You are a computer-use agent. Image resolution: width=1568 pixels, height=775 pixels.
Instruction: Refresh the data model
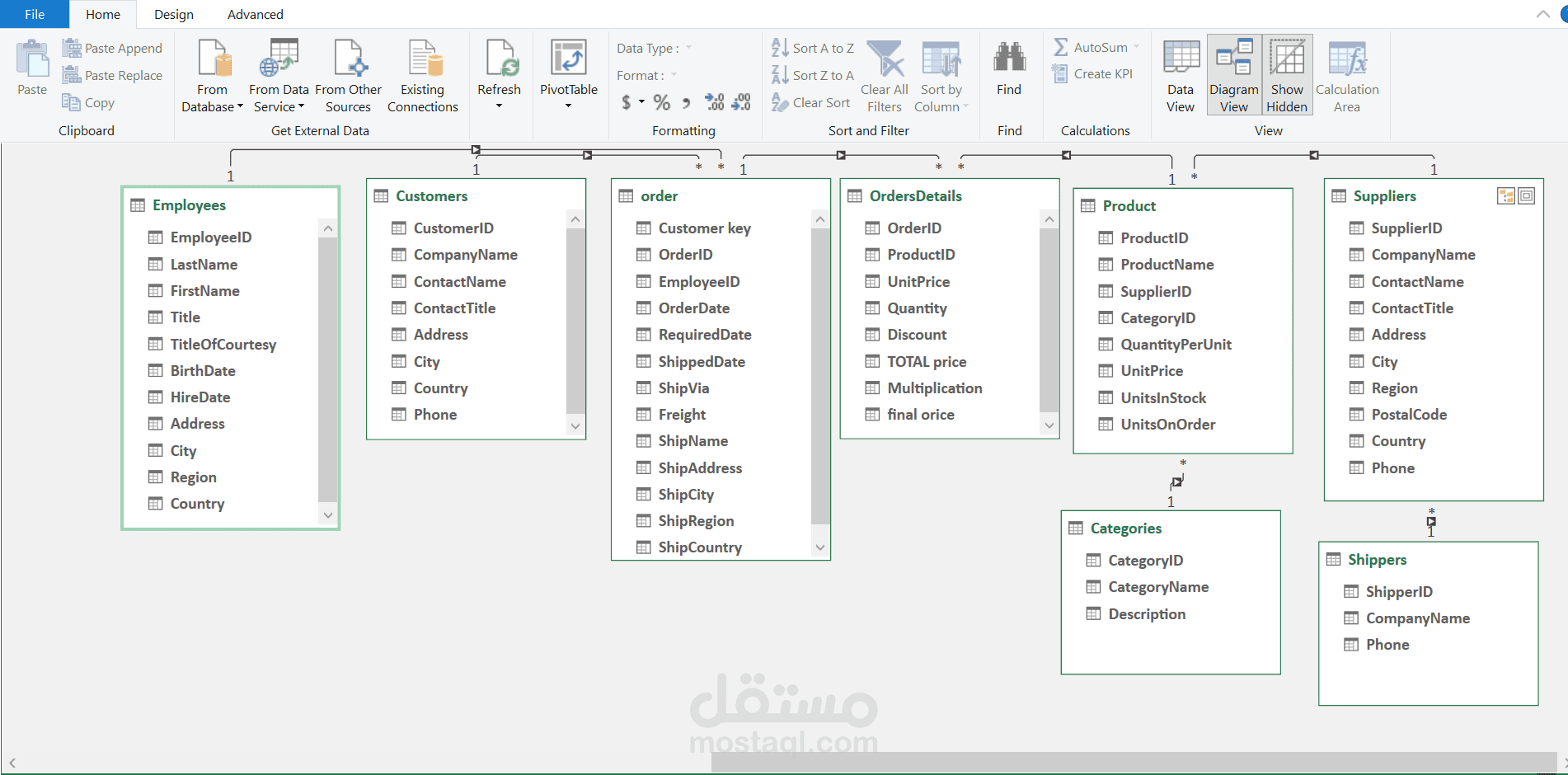click(x=500, y=74)
